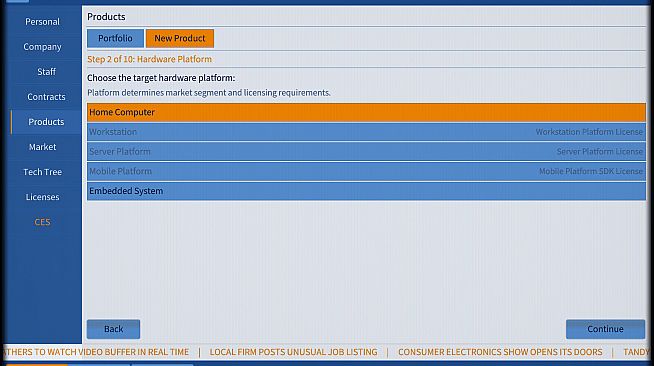This screenshot has height=366, width=654.
Task: Click the Products sidebar entry
Action: tap(46, 122)
